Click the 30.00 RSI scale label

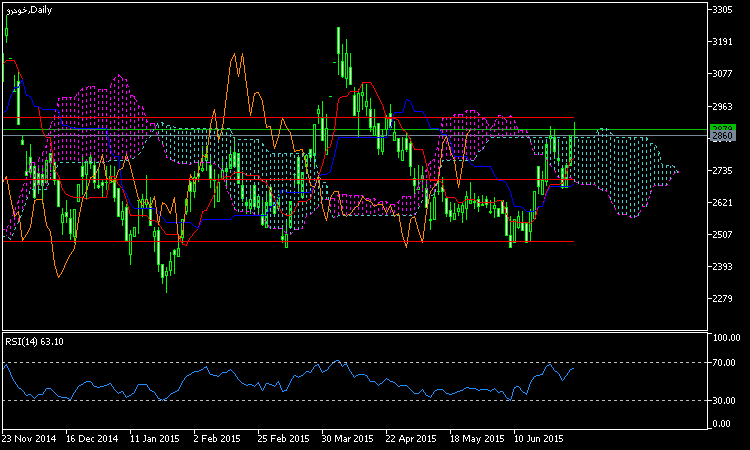pos(724,400)
